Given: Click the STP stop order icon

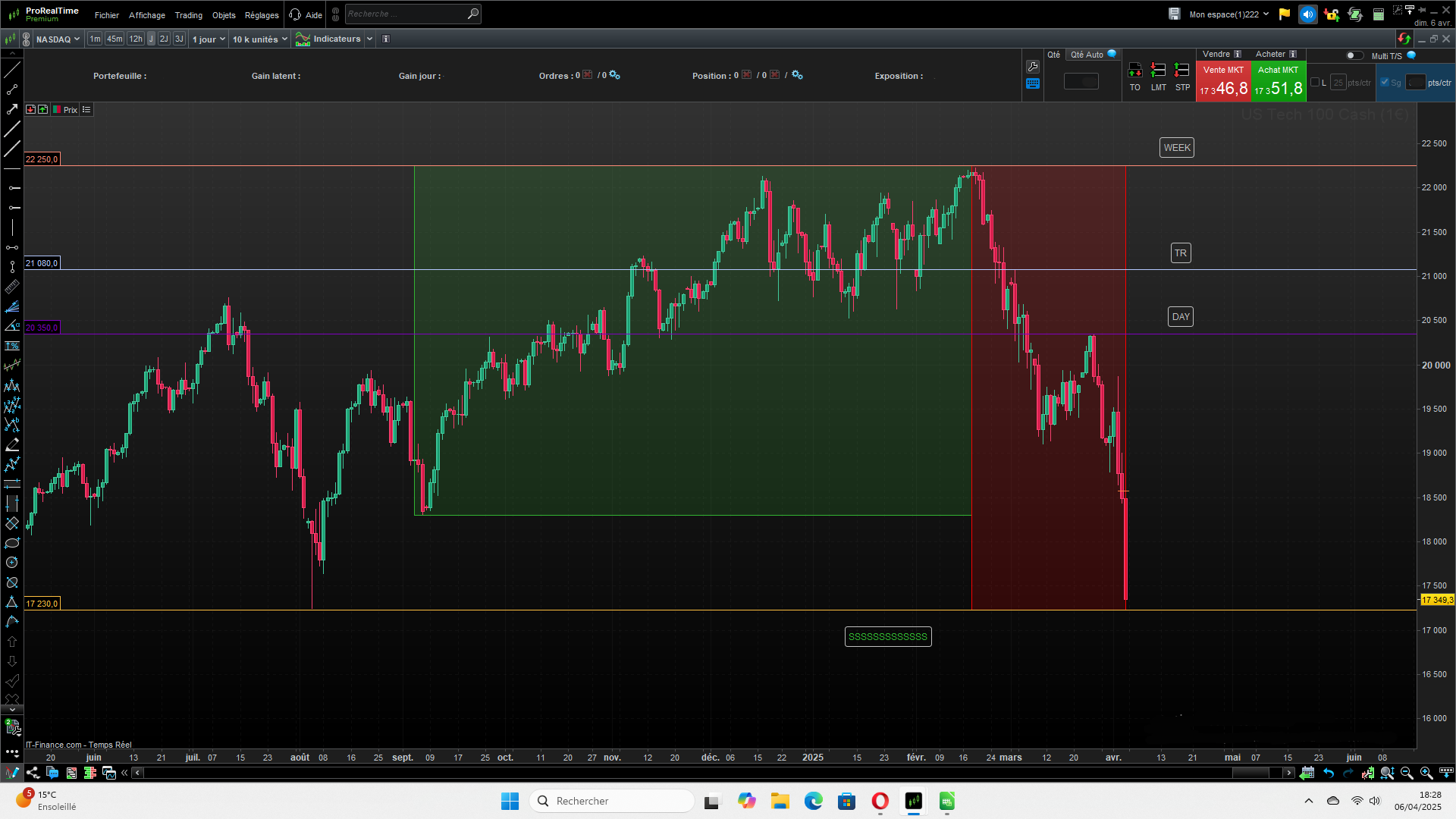Looking at the screenshot, I should coord(1181,71).
